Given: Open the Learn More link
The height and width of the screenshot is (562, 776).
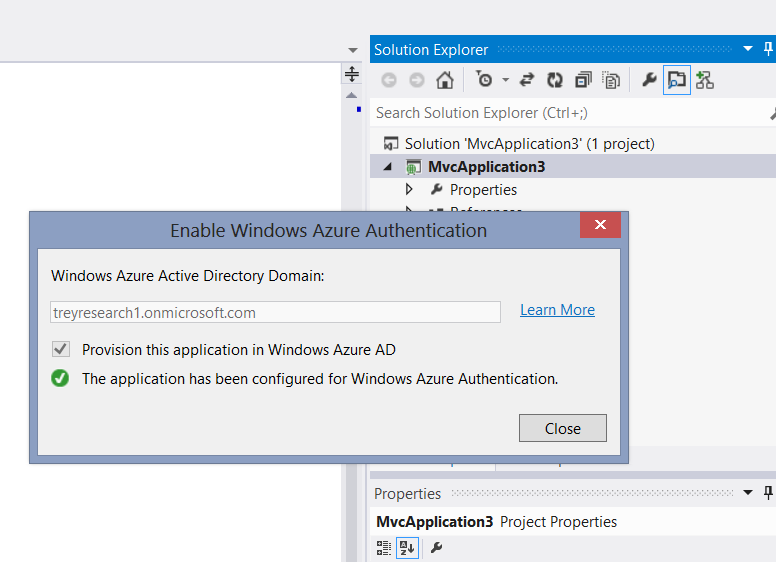Looking at the screenshot, I should click(557, 310).
